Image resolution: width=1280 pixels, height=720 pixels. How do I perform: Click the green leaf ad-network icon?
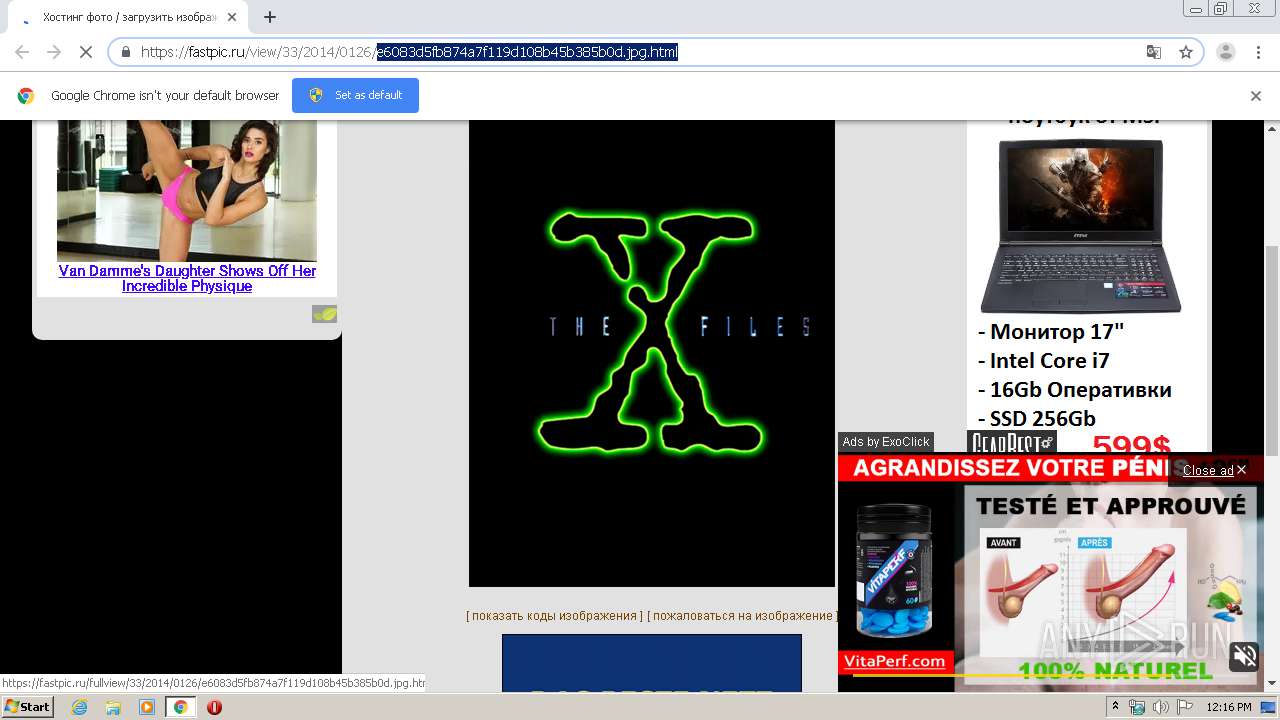[324, 314]
